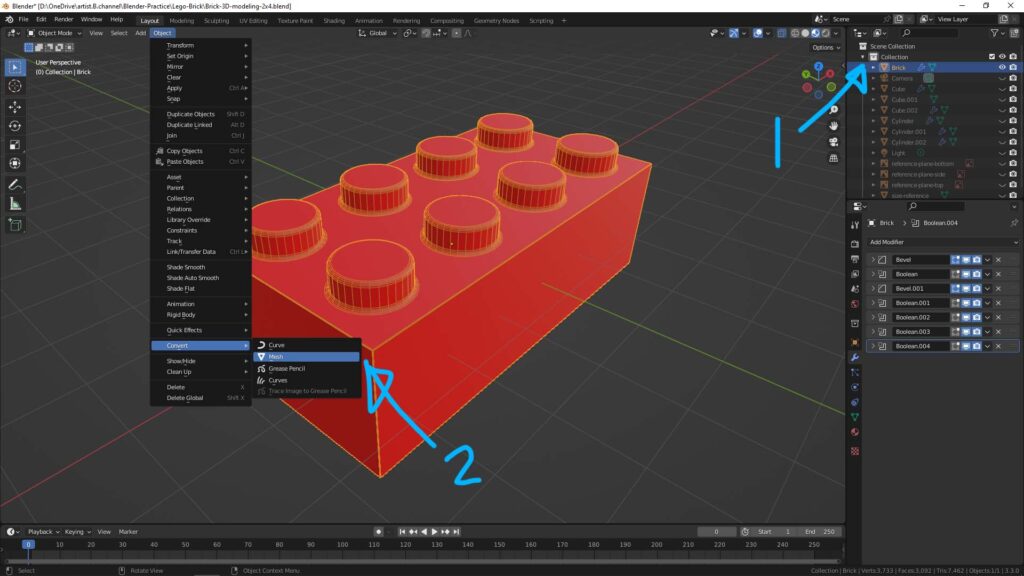Viewport: 1024px width, 576px height.
Task: Open Boolean.001 modifier options chevron
Action: (x=987, y=303)
